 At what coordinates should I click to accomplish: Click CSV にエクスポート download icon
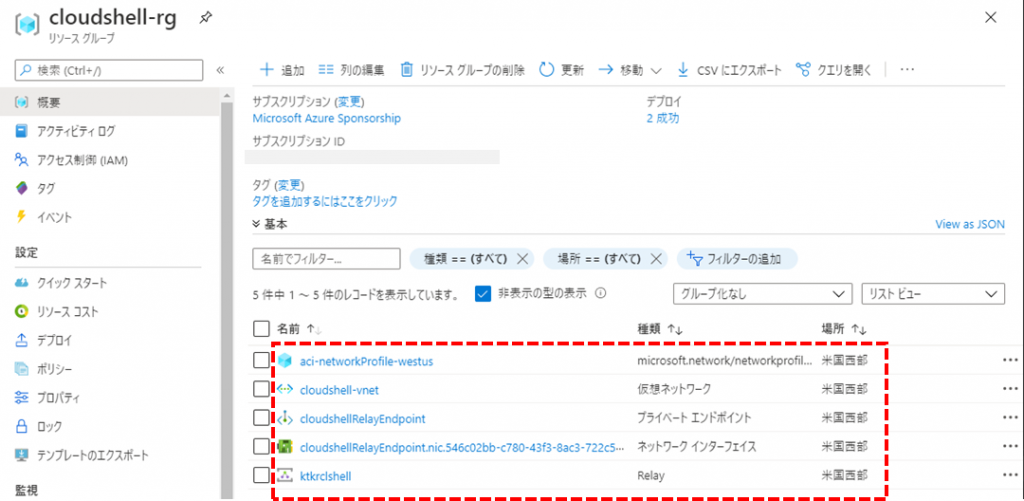pos(683,70)
